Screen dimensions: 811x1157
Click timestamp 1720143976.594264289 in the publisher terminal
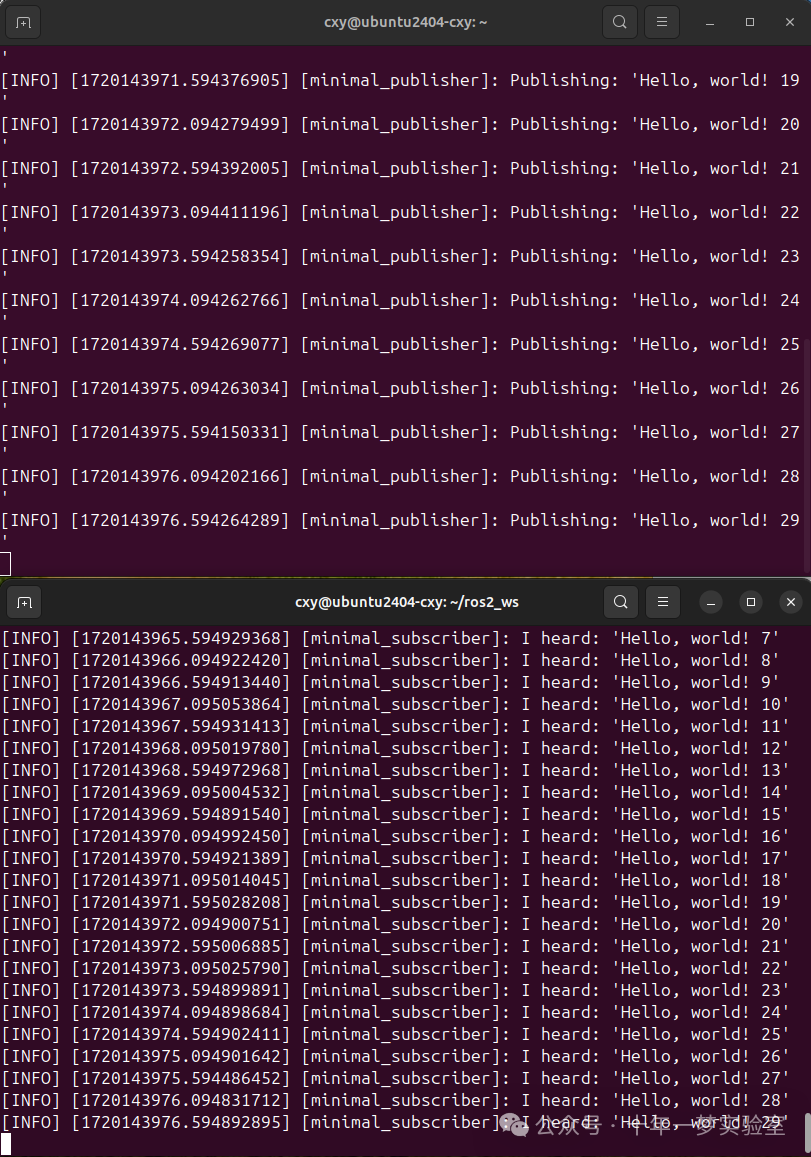point(180,521)
